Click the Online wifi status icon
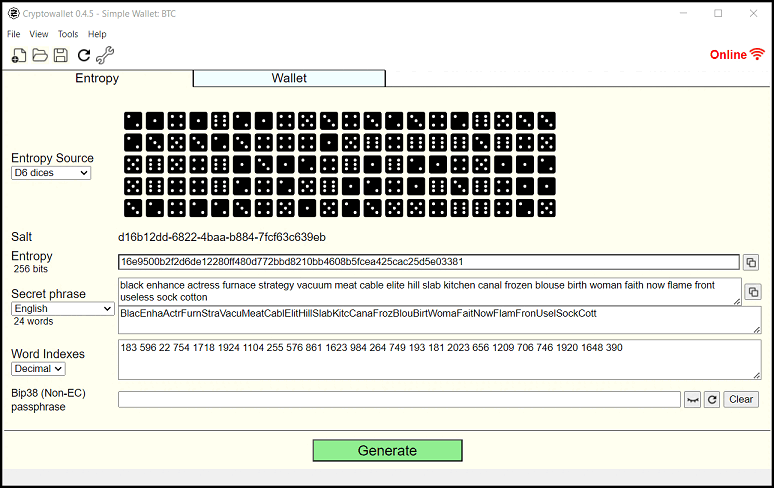The height and width of the screenshot is (488, 774). [x=757, y=54]
